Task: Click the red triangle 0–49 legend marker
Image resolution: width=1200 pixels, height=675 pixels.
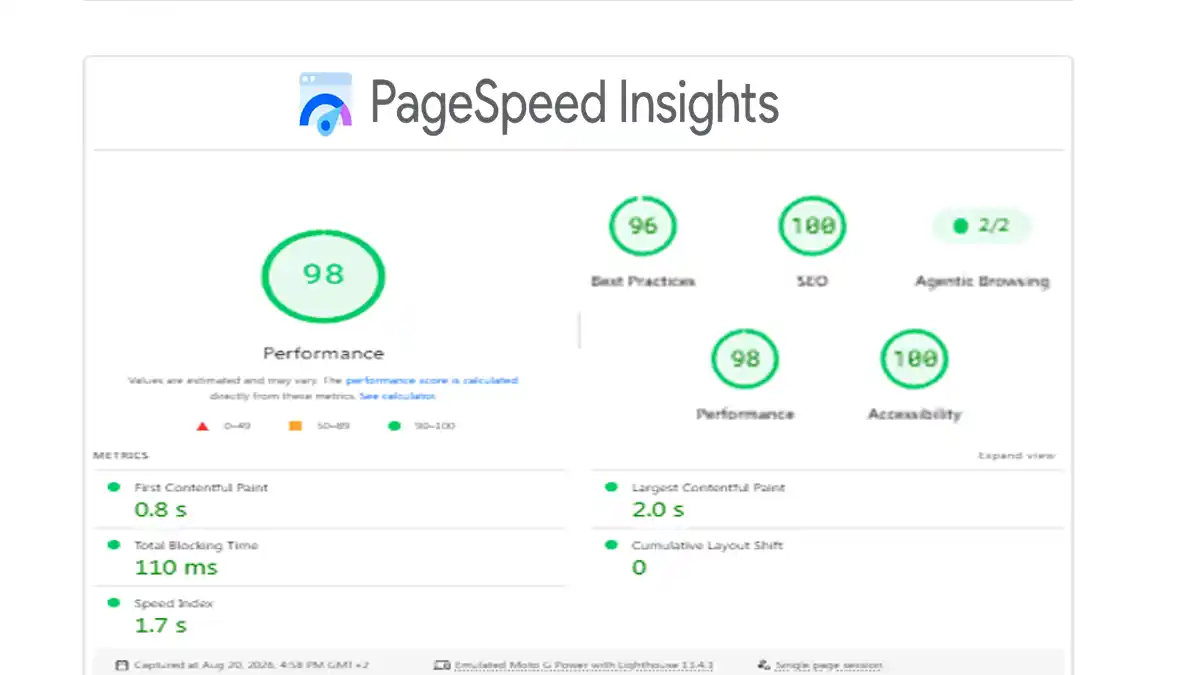Action: pyautogui.click(x=202, y=426)
